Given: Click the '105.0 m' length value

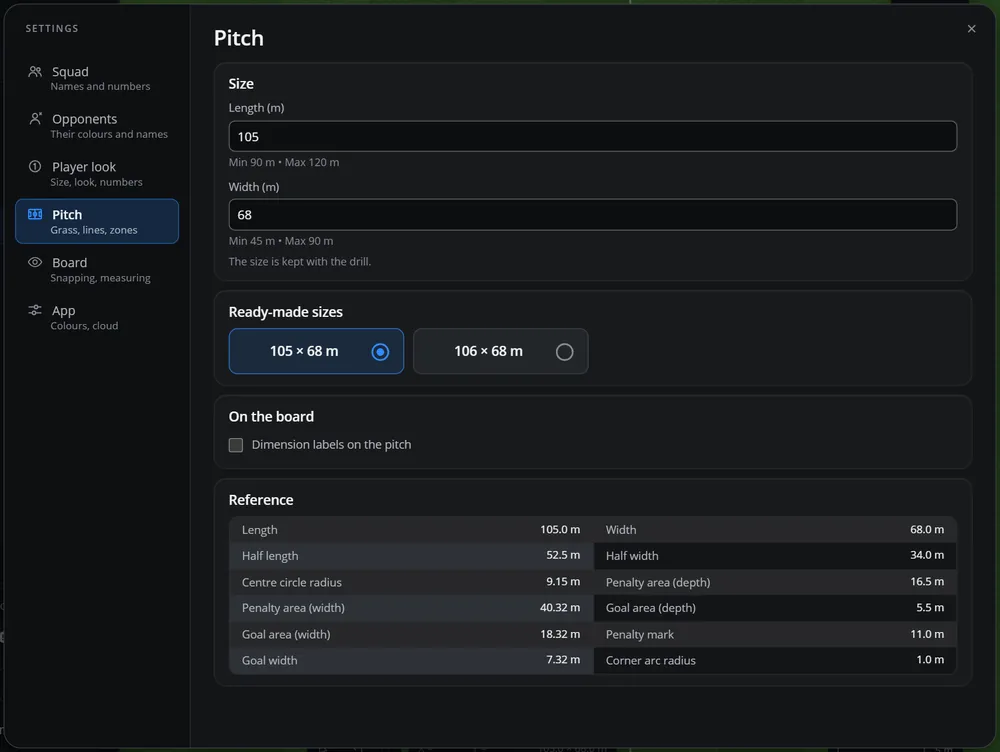Looking at the screenshot, I should pyautogui.click(x=560, y=529).
